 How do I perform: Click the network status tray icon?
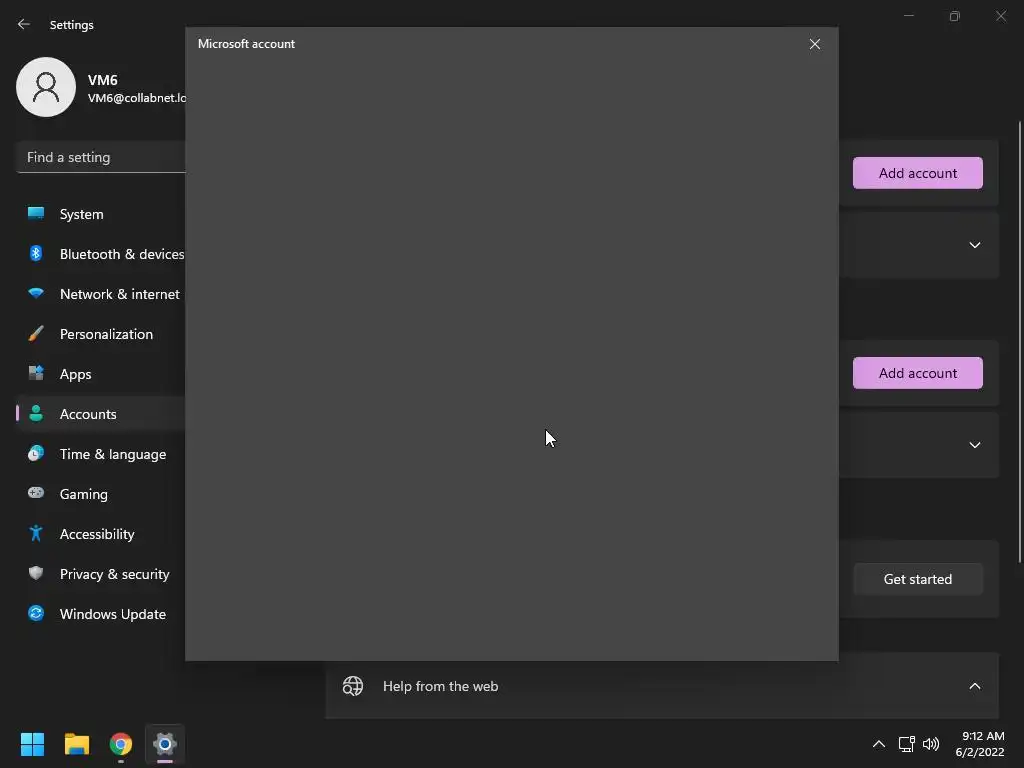click(906, 744)
